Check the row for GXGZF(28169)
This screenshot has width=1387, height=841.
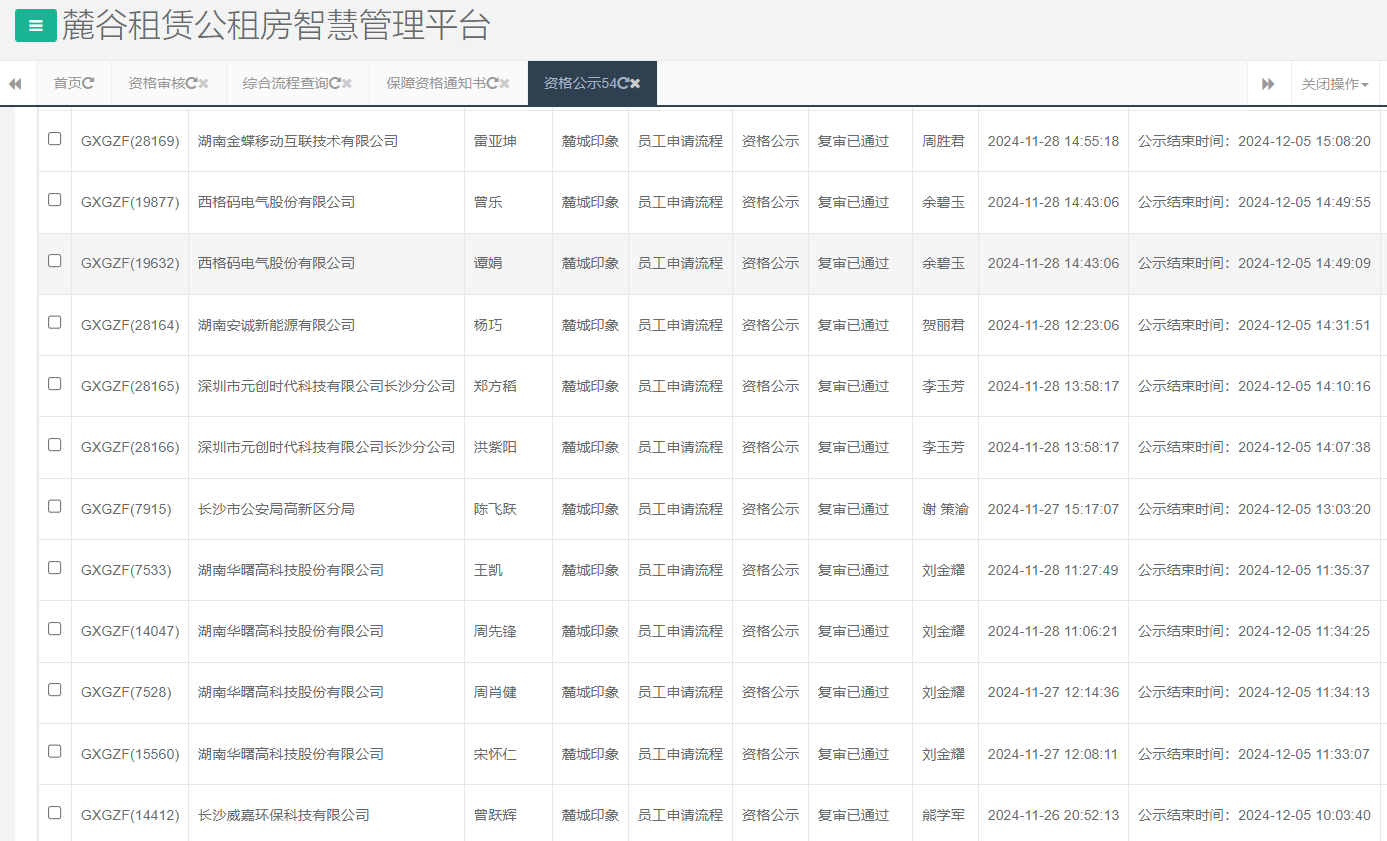pyautogui.click(x=56, y=140)
